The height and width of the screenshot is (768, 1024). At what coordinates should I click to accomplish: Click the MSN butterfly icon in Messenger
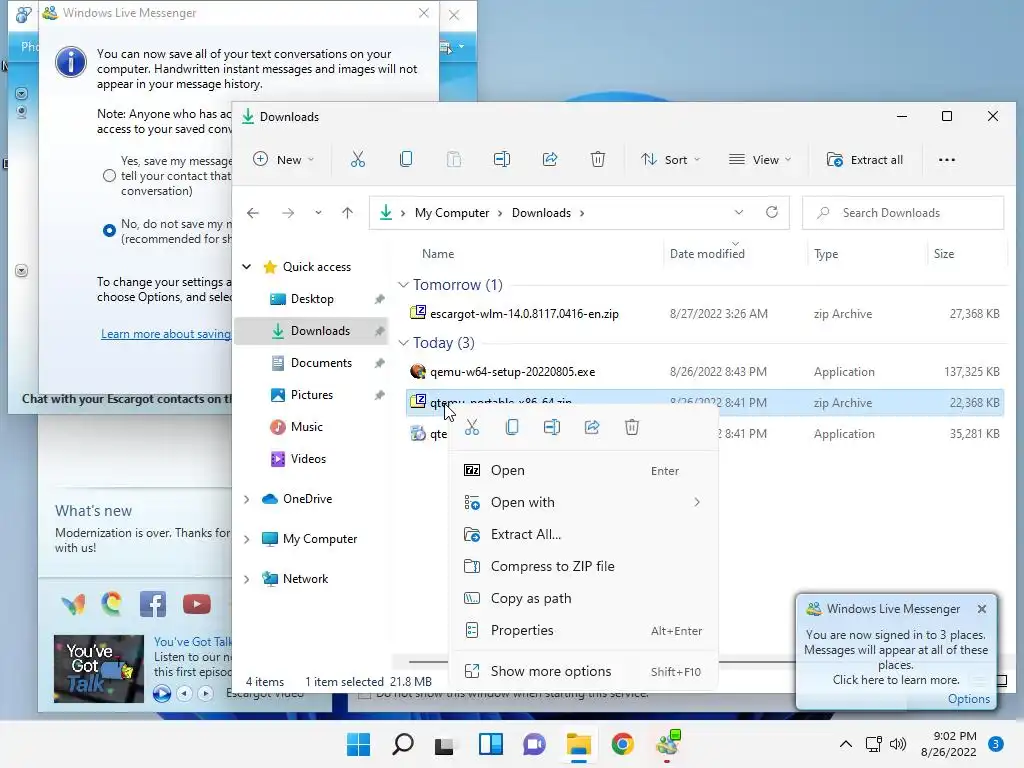point(73,605)
